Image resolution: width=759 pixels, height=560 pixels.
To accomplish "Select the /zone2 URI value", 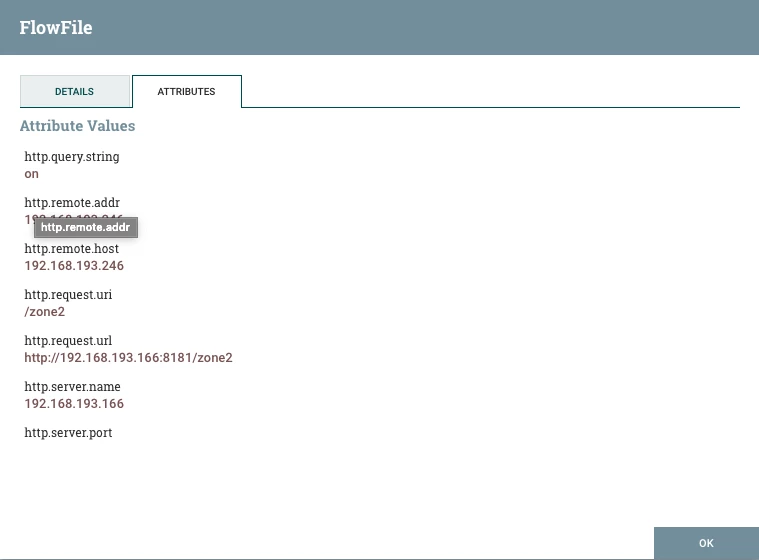I will [45, 312].
